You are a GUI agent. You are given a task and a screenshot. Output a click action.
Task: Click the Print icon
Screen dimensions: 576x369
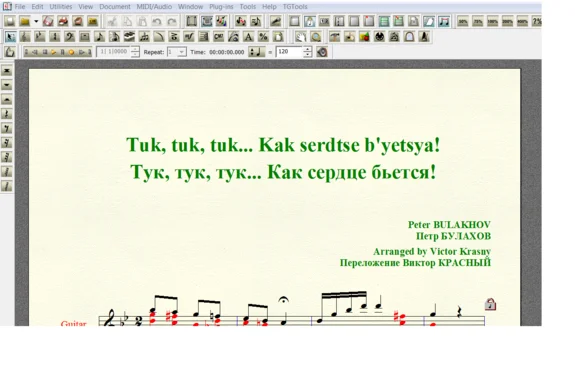click(63, 21)
